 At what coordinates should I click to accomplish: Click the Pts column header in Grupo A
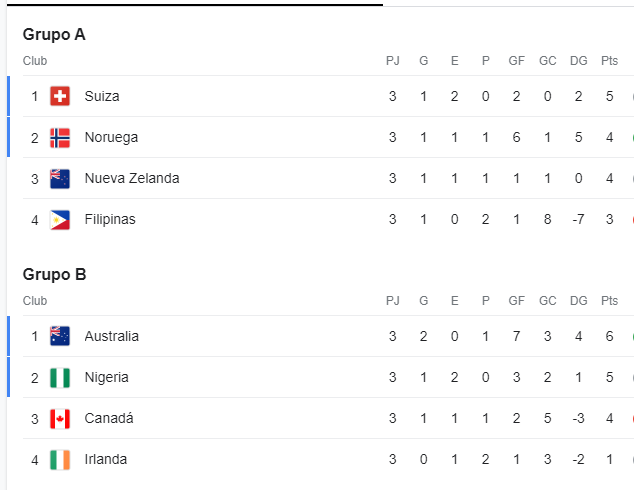click(609, 61)
